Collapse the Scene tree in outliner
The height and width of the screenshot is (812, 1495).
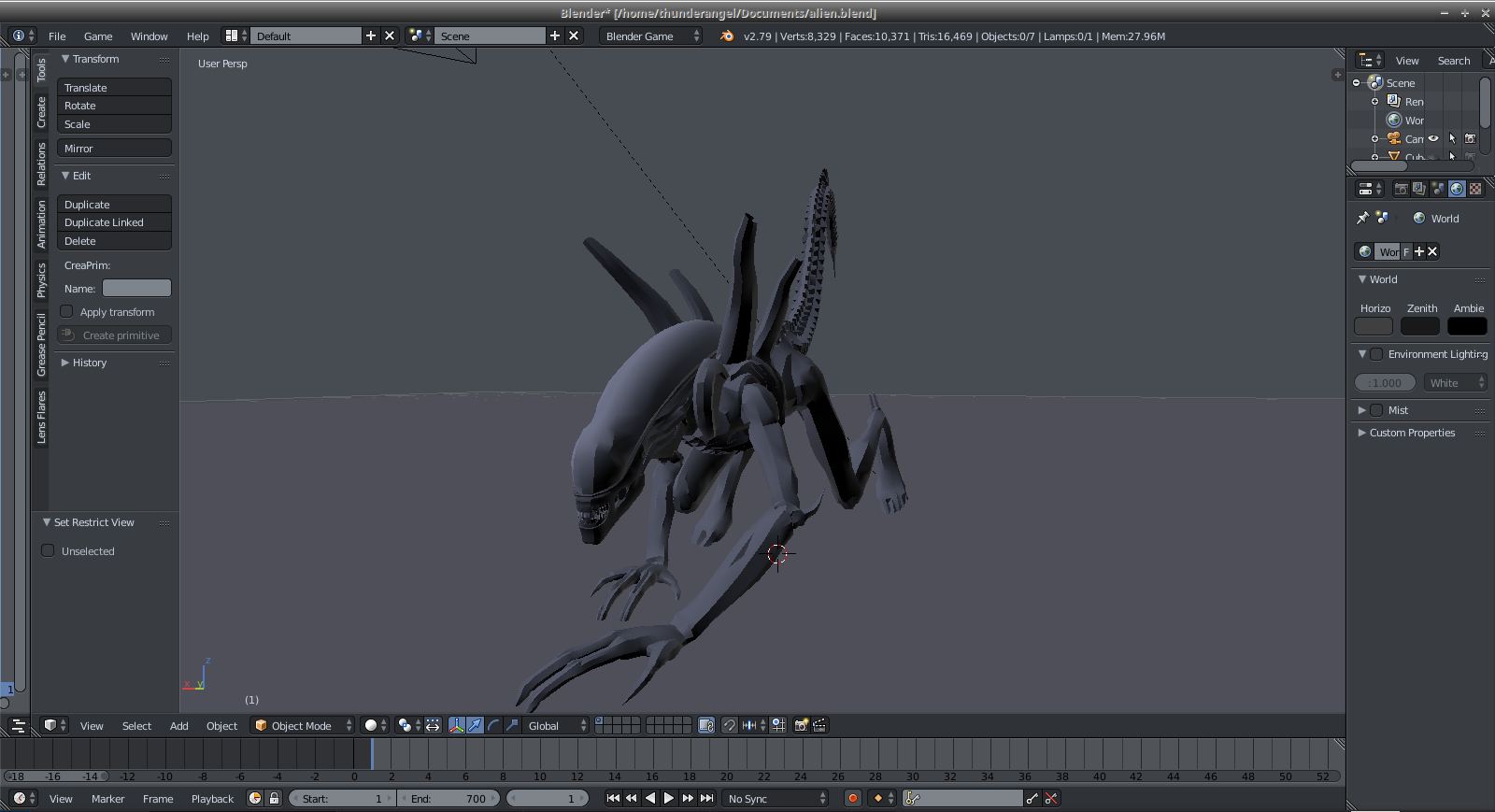1357,83
